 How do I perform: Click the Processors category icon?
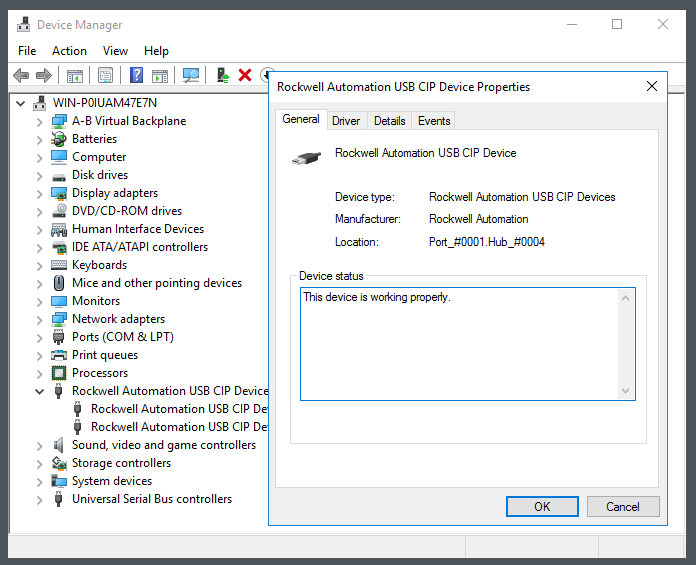click(x=59, y=373)
